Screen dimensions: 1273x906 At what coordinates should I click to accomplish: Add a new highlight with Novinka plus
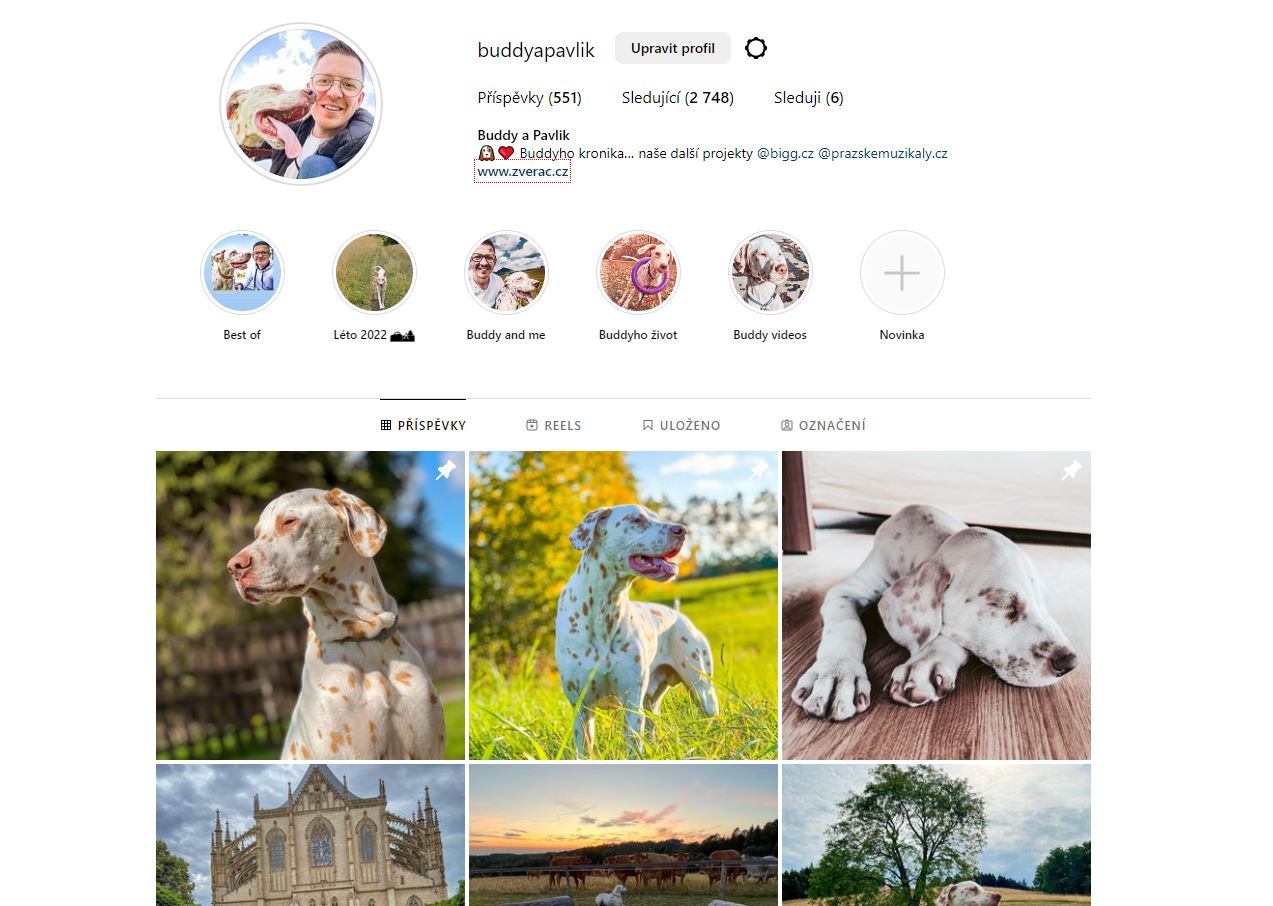pos(902,272)
